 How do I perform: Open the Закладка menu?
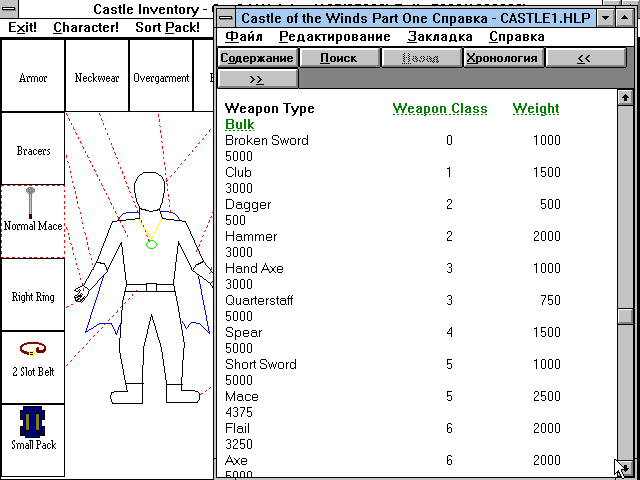coord(440,37)
